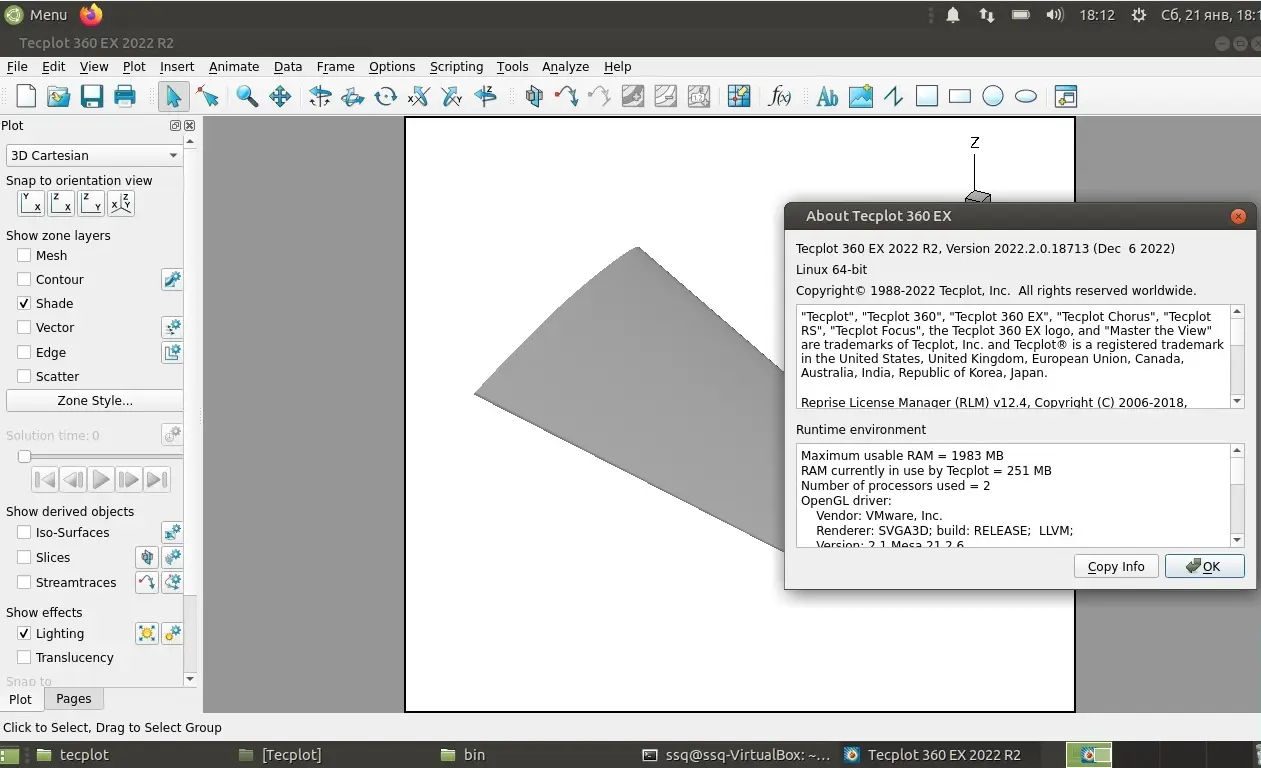Click the Create Frame tool icon

pyautogui.click(x=1066, y=97)
